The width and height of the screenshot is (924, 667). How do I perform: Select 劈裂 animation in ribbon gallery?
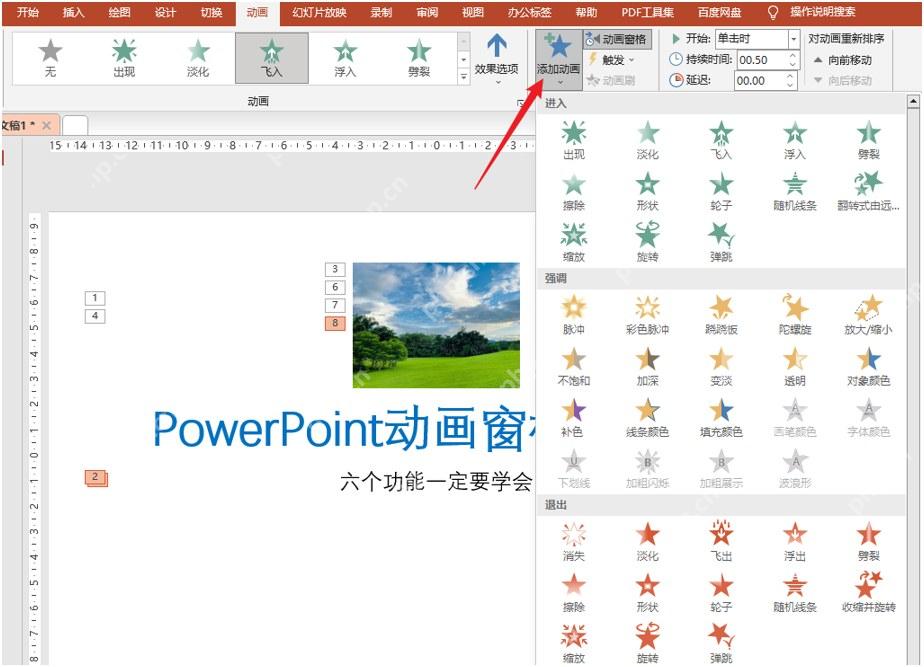[418, 58]
